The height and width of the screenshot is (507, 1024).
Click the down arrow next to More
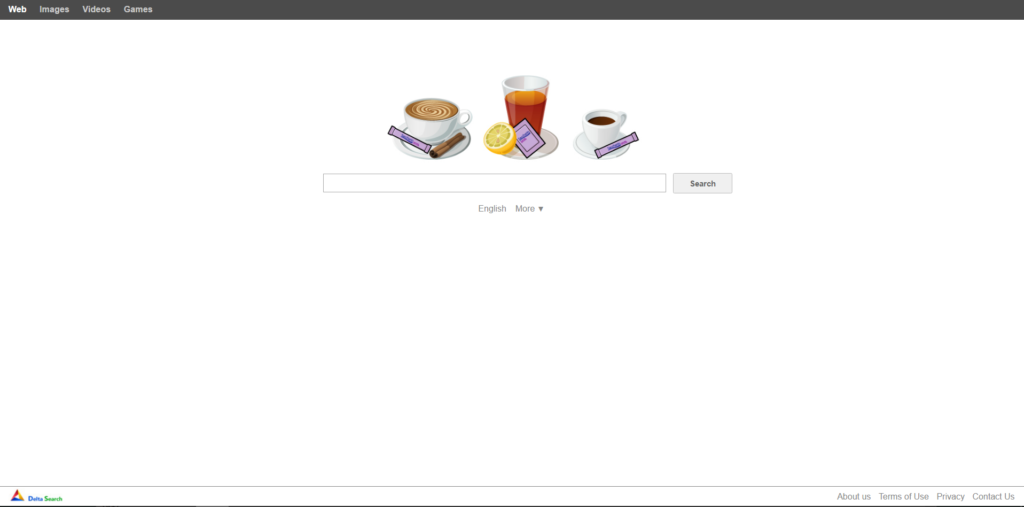(541, 209)
